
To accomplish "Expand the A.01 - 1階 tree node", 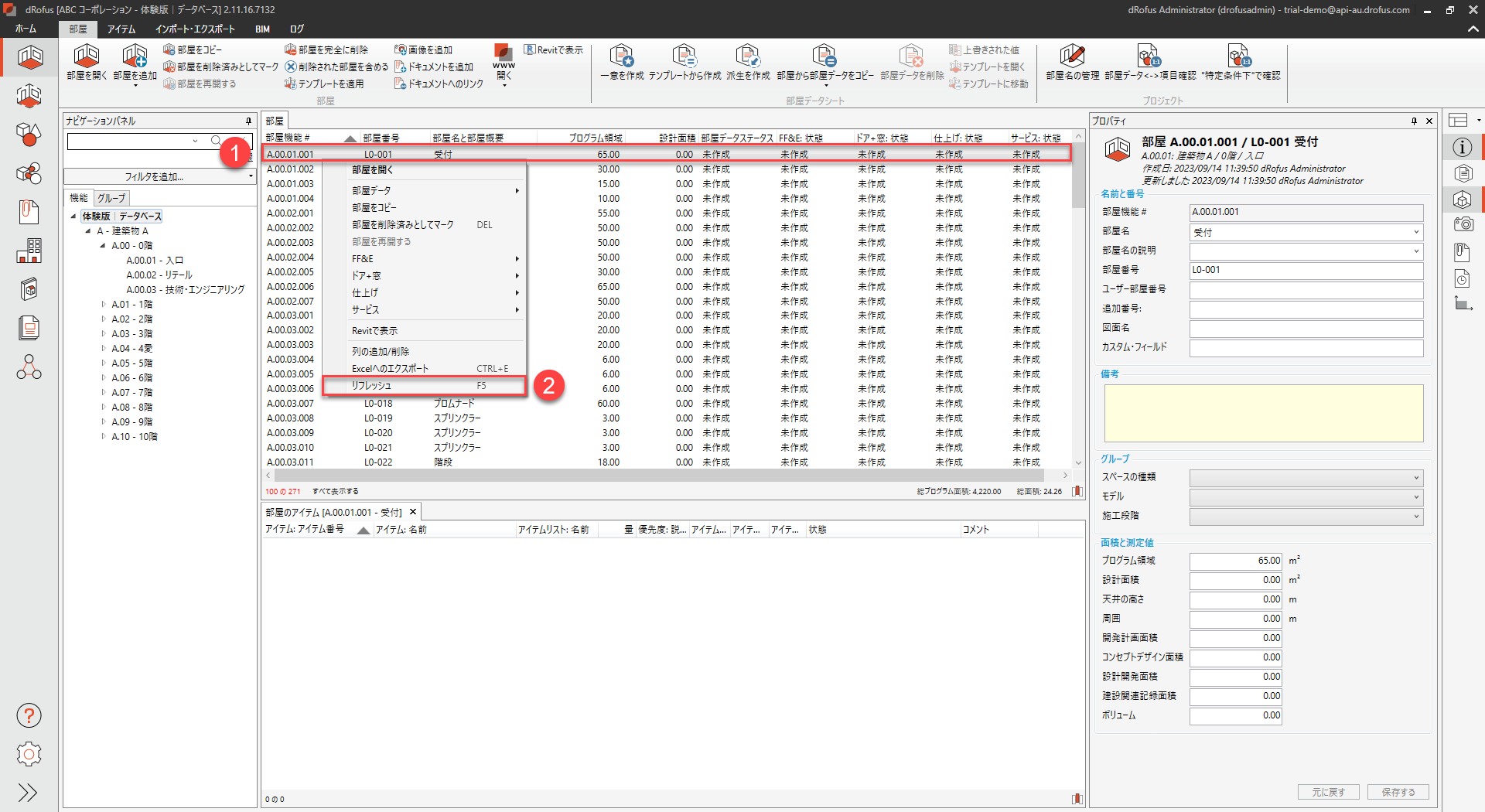I will (x=104, y=305).
